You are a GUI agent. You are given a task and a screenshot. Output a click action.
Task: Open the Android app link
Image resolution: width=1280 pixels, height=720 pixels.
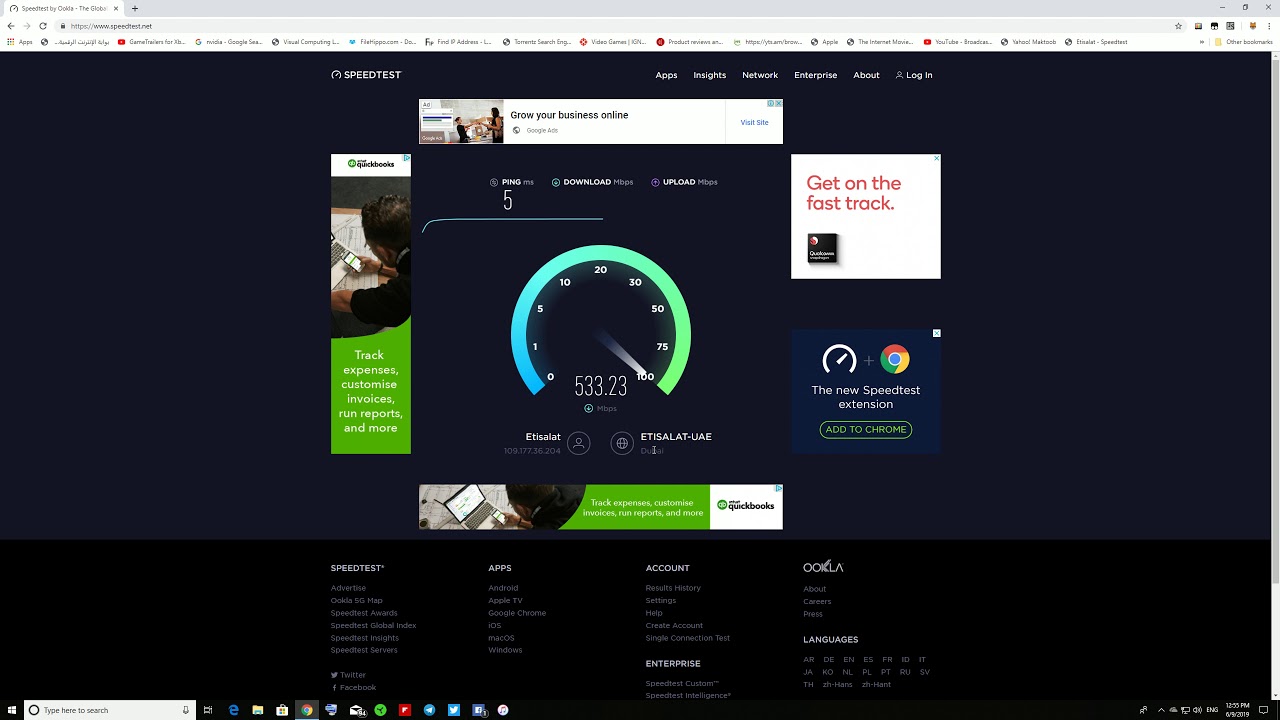pyautogui.click(x=503, y=588)
